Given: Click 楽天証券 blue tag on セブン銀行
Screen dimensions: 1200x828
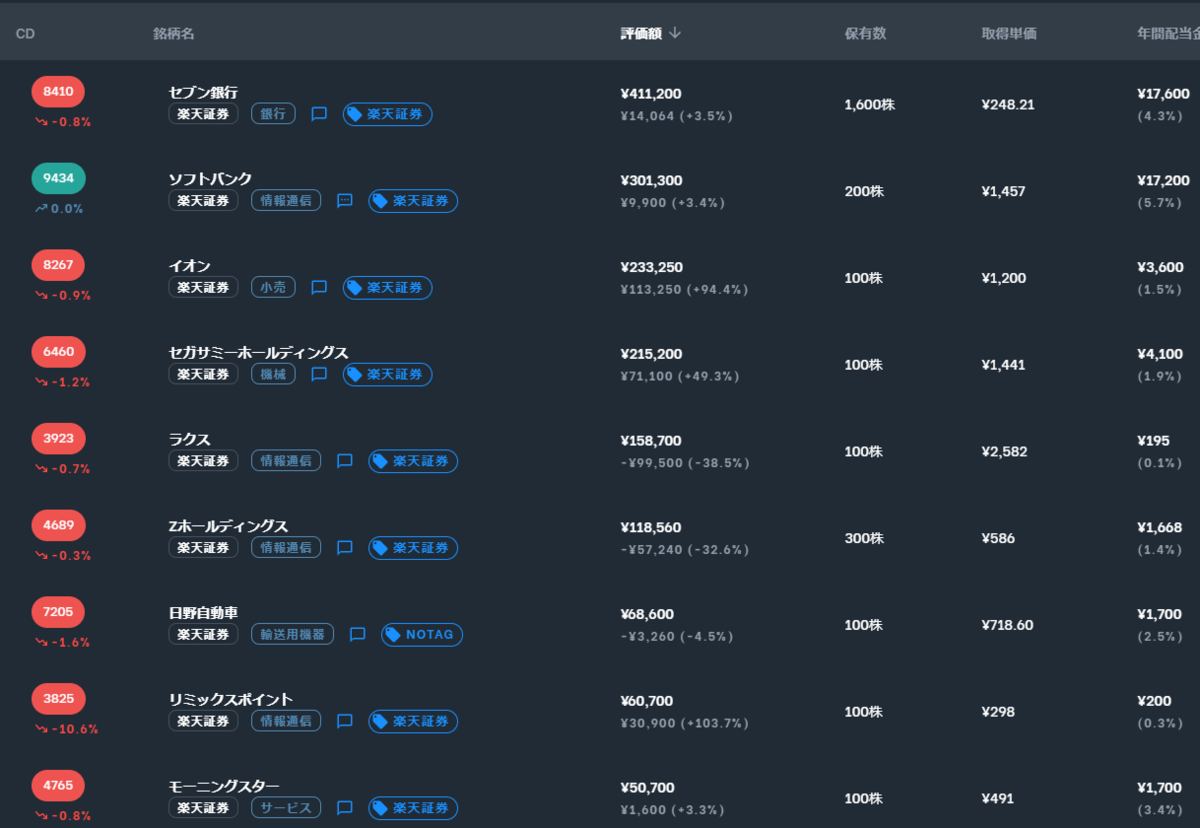Looking at the screenshot, I should [x=388, y=114].
